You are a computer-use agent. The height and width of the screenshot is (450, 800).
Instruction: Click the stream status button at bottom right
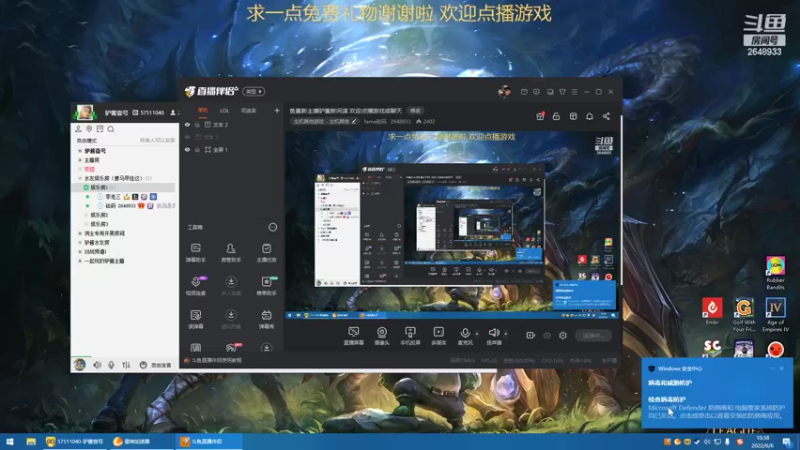593,335
